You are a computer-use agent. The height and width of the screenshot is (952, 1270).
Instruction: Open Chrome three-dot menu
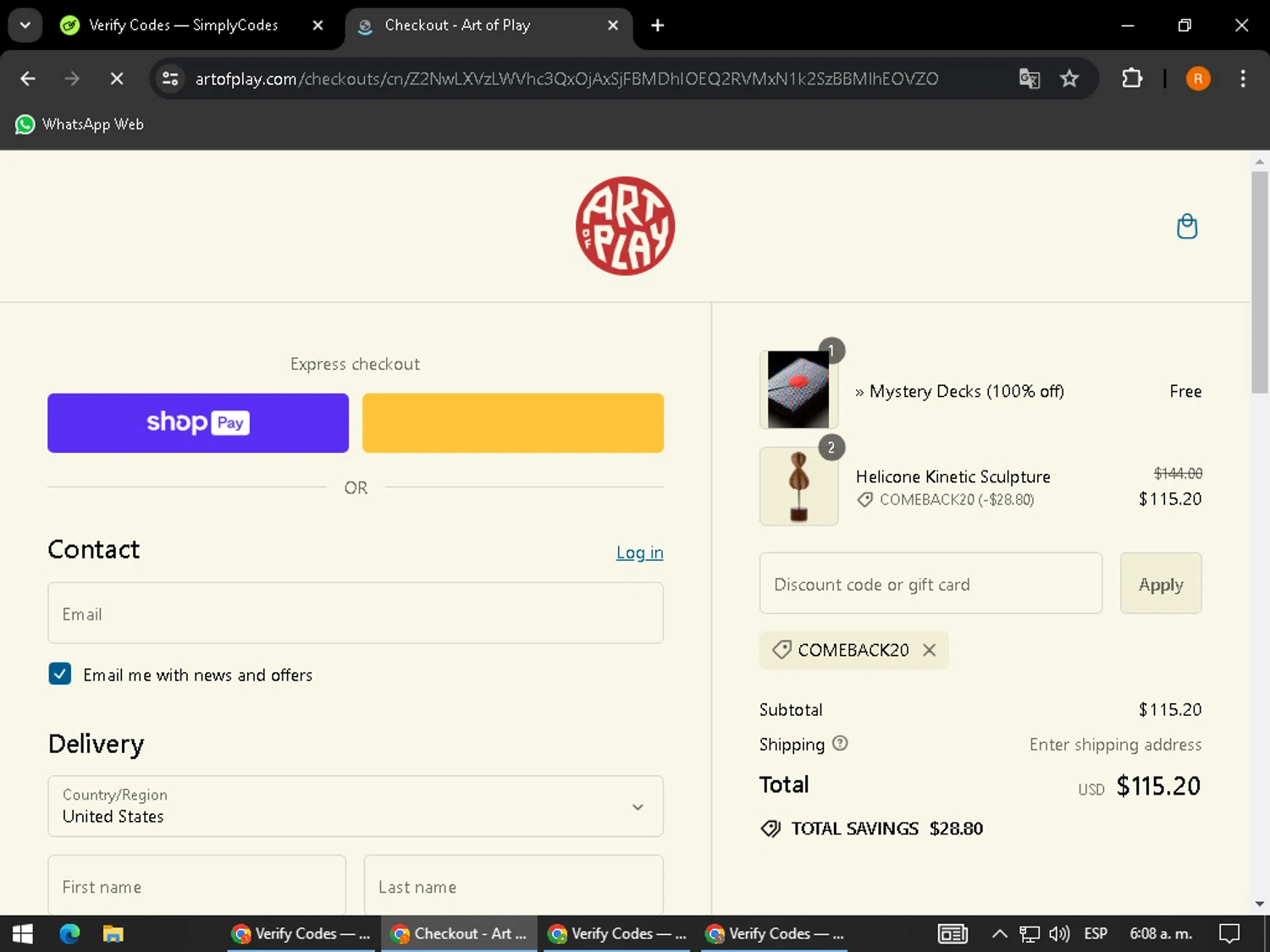(1243, 79)
